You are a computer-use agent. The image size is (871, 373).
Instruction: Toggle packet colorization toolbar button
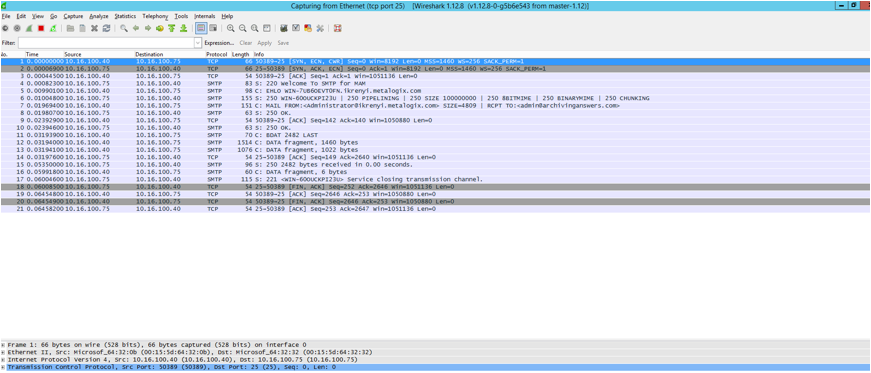point(201,28)
